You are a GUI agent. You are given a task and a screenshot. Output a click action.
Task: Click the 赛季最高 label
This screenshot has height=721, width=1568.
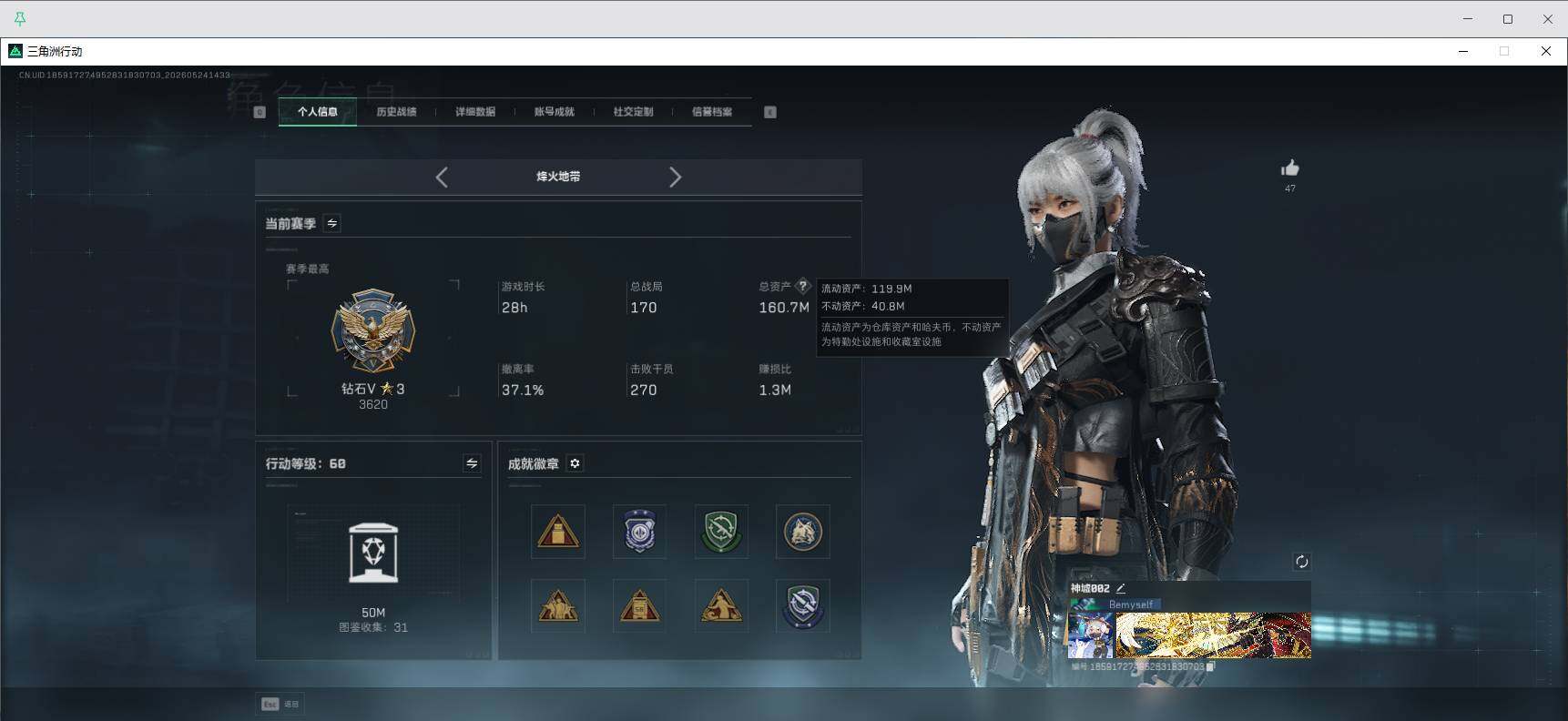[308, 269]
